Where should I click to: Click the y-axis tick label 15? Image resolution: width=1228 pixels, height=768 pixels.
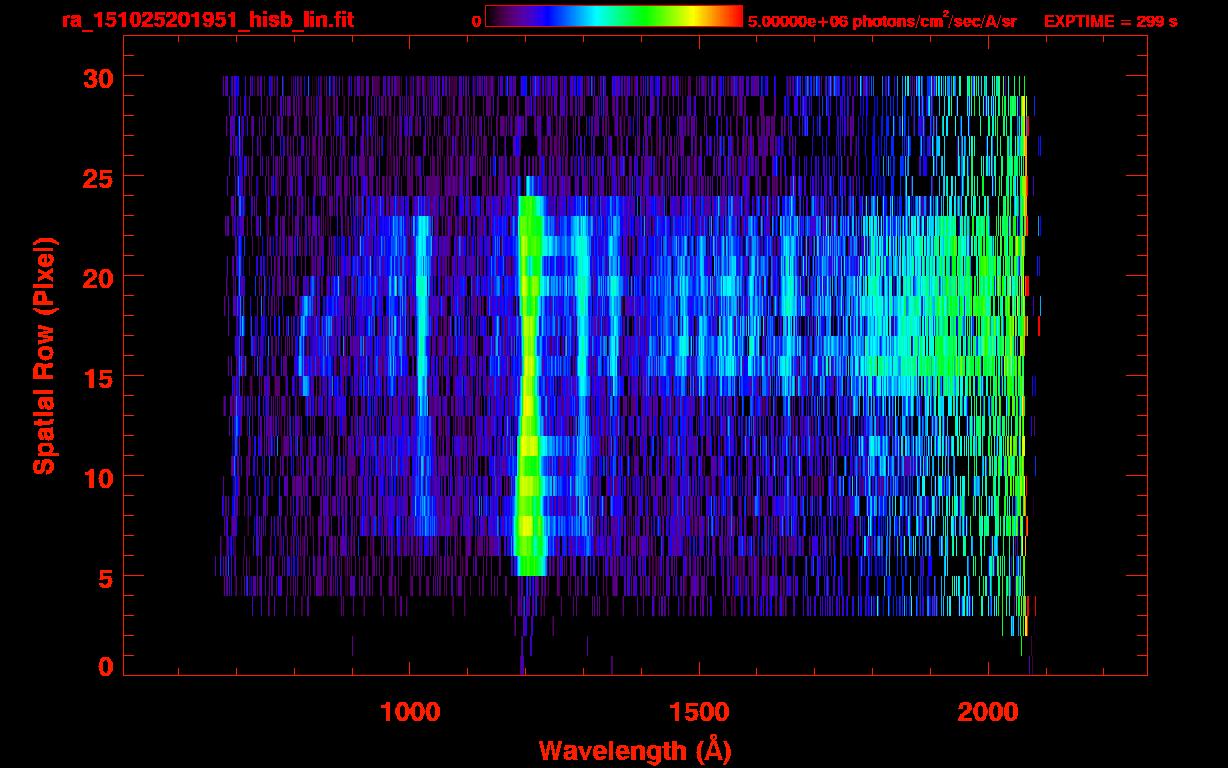click(x=97, y=377)
